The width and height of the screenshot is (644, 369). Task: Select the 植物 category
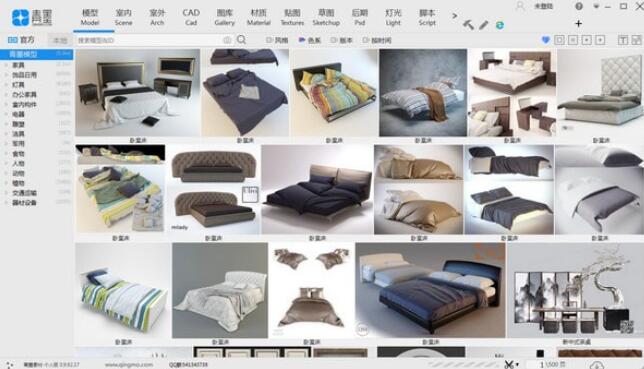pyautogui.click(x=18, y=183)
